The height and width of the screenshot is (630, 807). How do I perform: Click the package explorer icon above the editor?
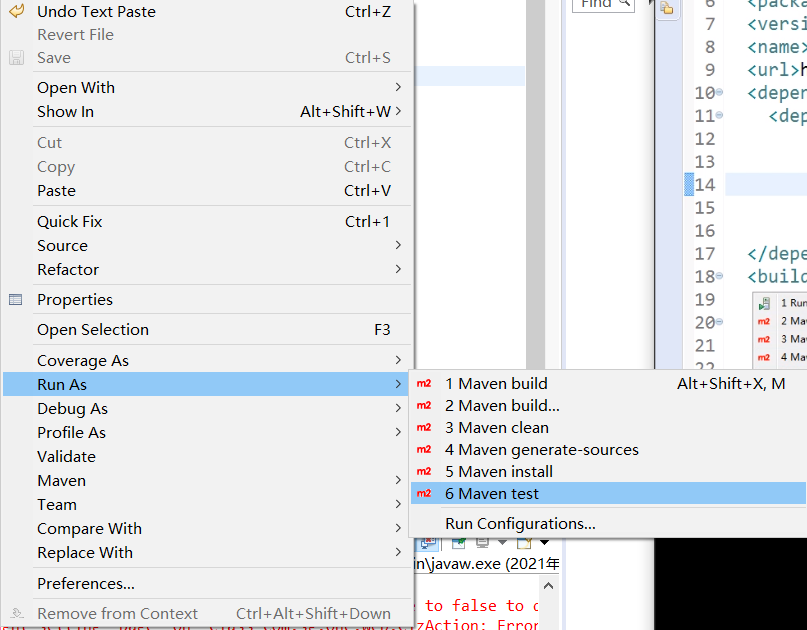point(667,8)
